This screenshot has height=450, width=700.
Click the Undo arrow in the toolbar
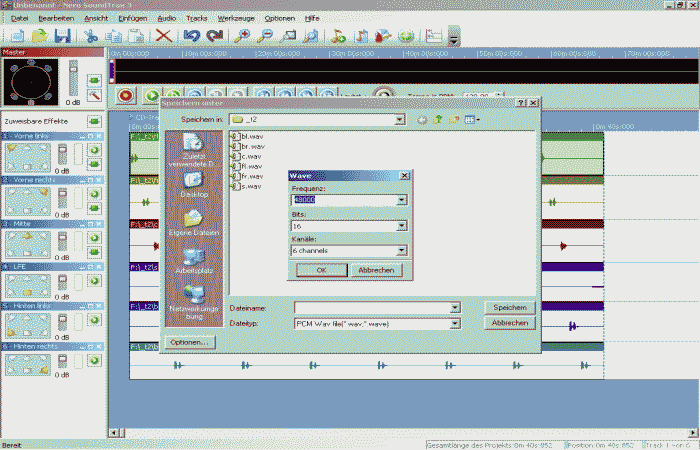pos(192,36)
